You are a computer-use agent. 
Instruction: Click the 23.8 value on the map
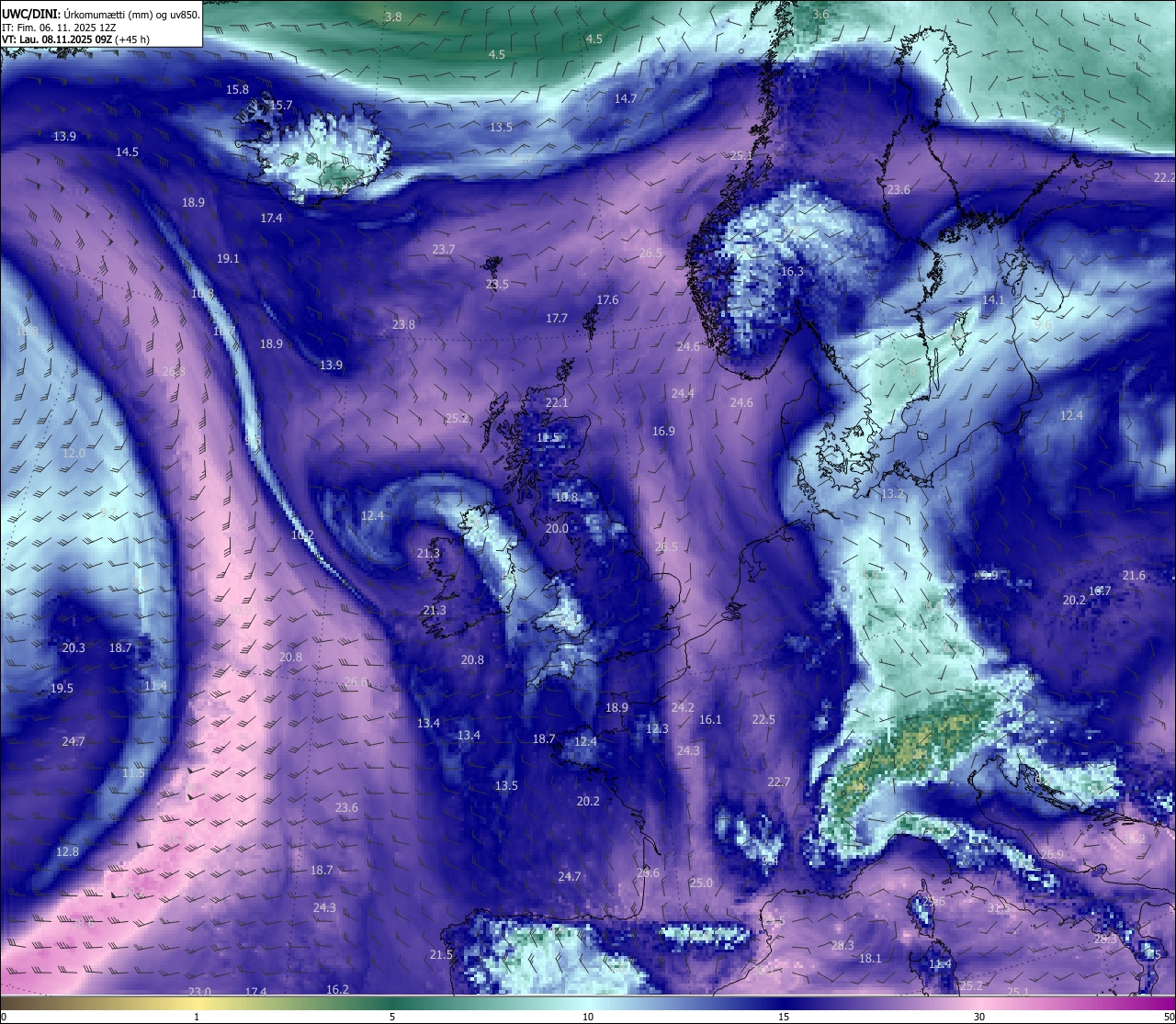click(x=403, y=325)
